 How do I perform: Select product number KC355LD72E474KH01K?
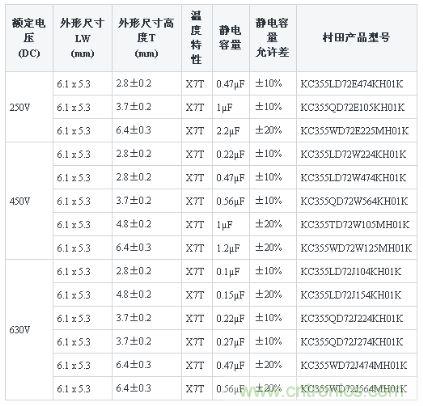point(352,84)
